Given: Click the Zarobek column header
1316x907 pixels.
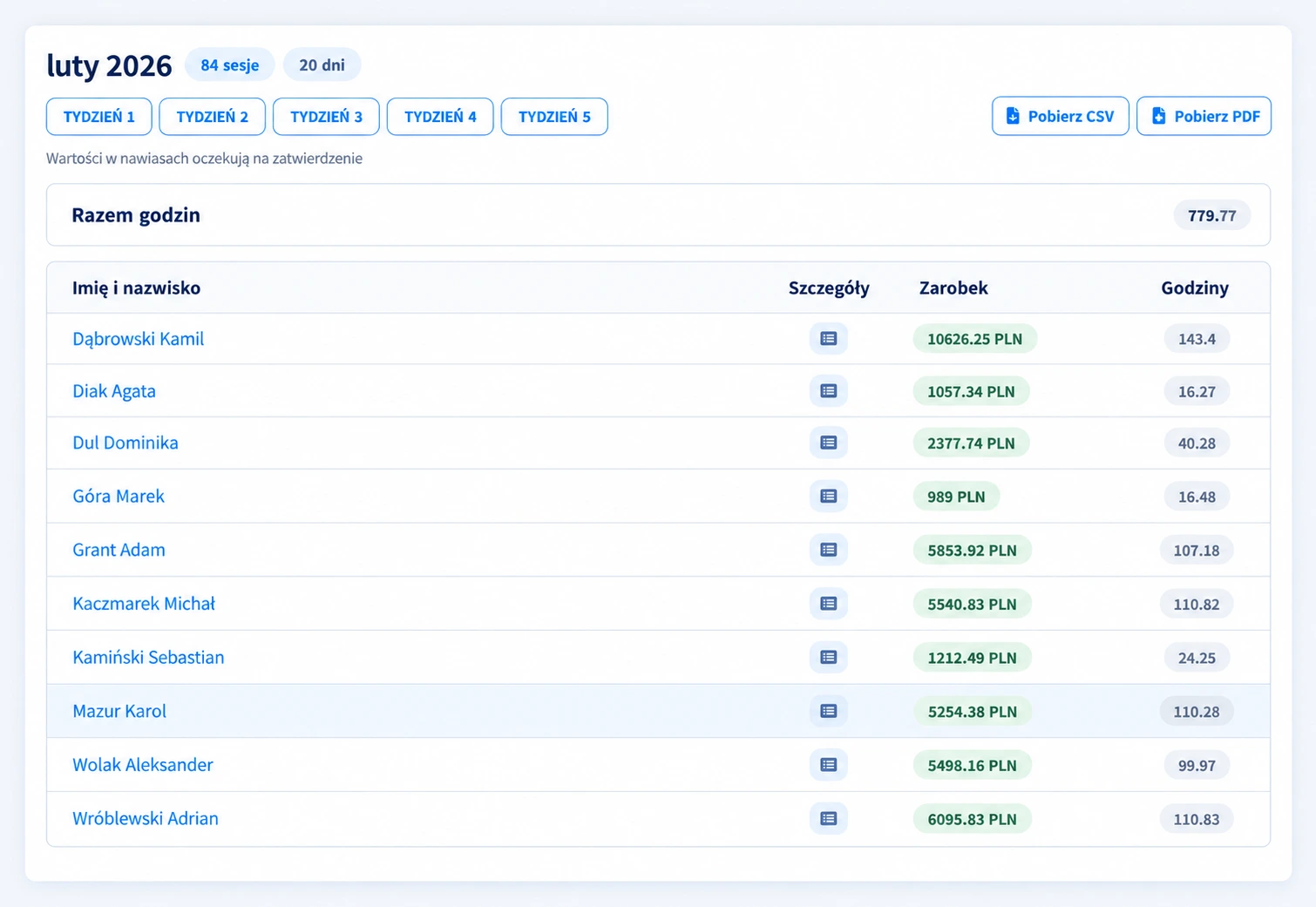Looking at the screenshot, I should pyautogui.click(x=953, y=288).
